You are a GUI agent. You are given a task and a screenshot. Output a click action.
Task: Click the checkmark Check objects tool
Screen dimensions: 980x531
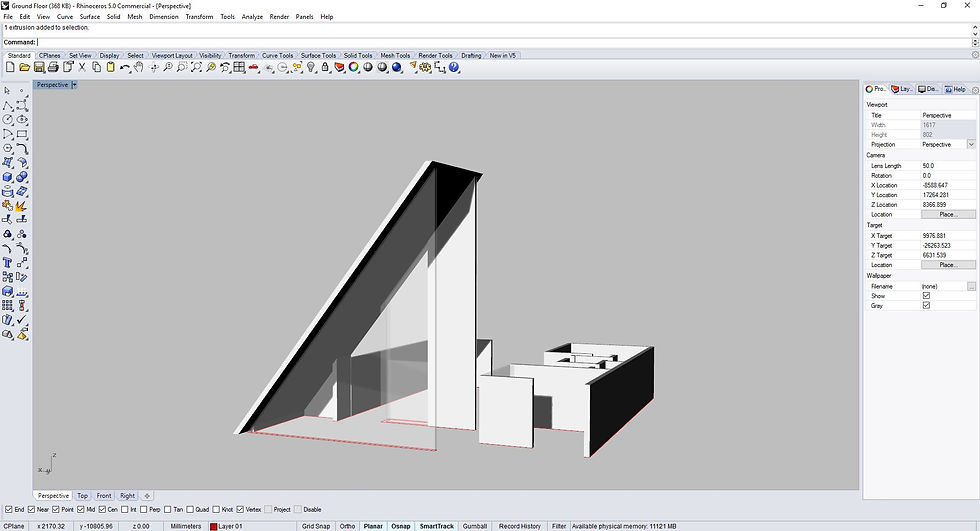coord(22,319)
